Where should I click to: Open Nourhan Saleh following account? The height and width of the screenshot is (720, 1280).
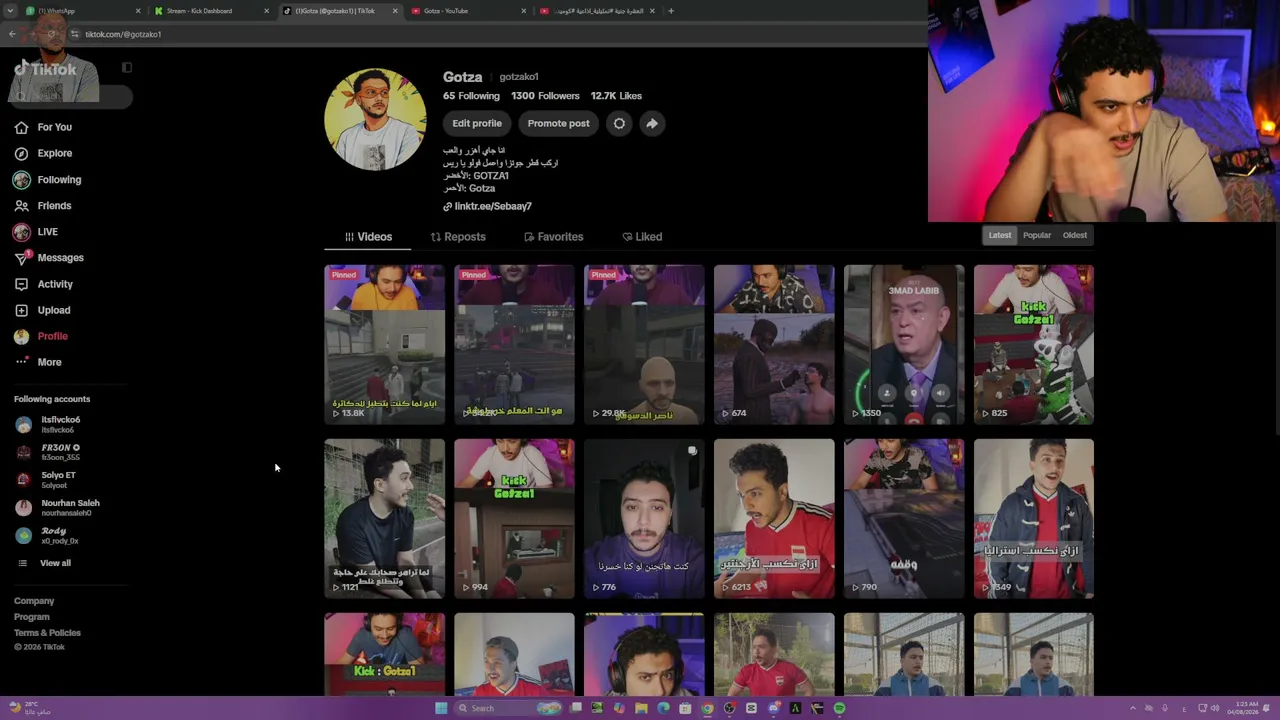[60, 508]
